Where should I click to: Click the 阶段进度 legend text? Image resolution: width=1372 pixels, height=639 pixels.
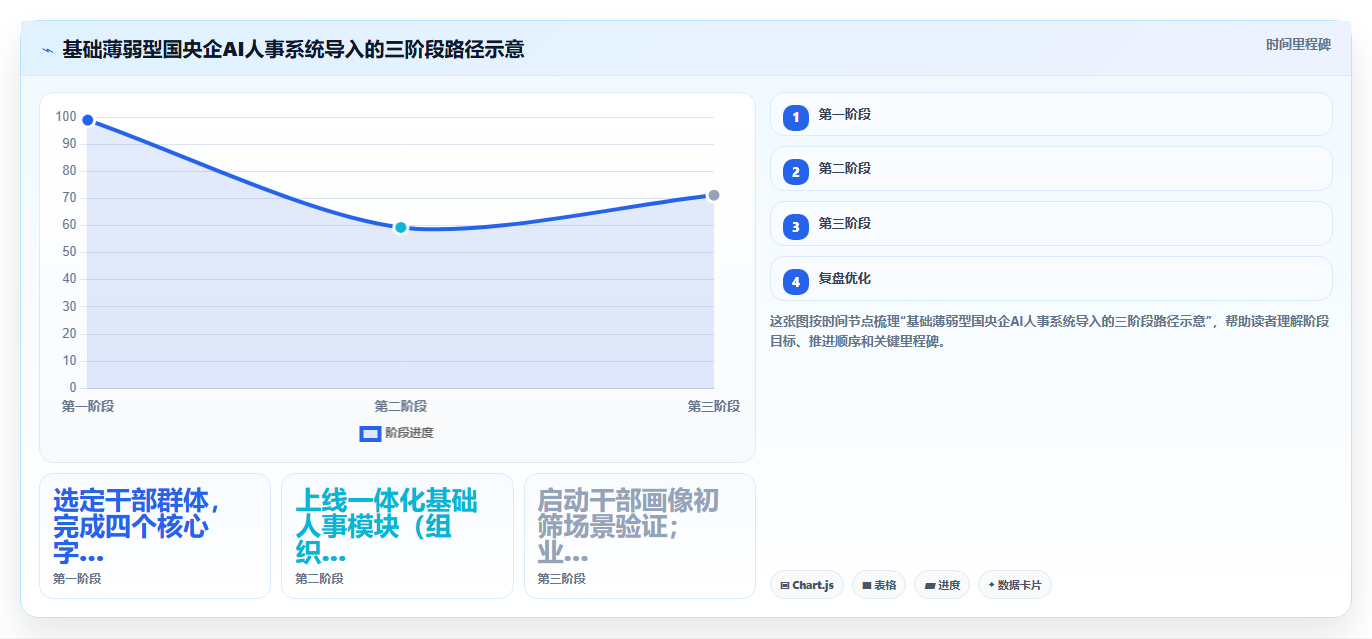(x=409, y=433)
